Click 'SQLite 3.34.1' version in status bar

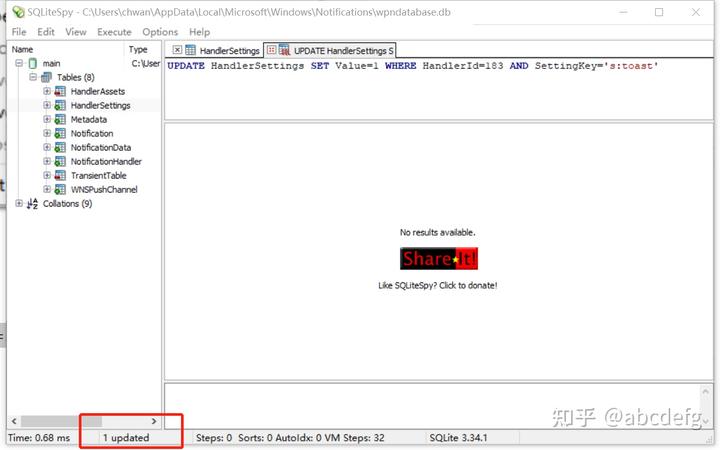(x=458, y=438)
